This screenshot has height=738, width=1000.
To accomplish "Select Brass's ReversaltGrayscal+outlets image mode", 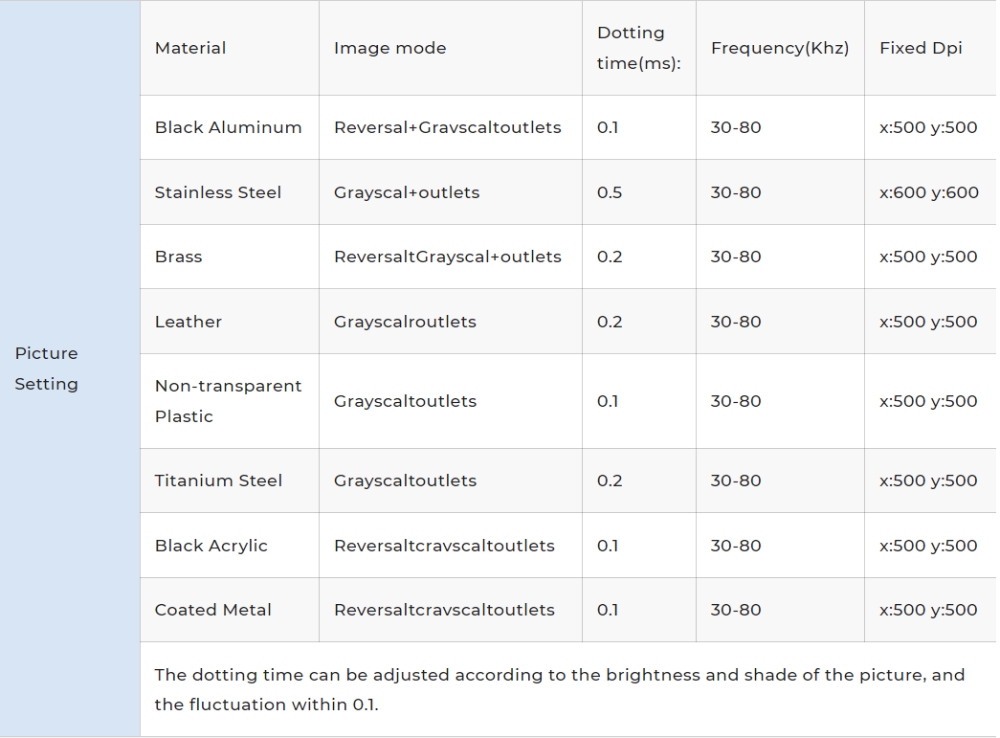I will tap(447, 257).
